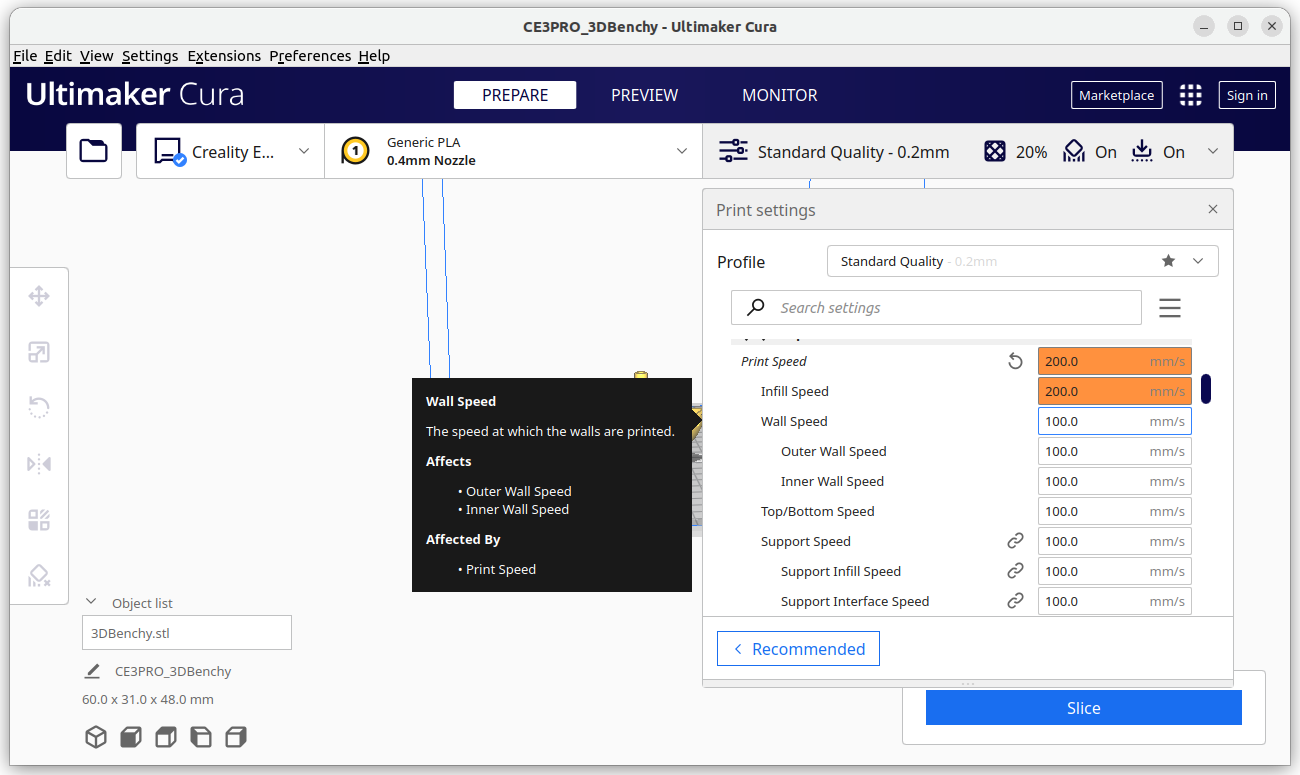Click the Support Infill Speed value field
Viewport: 1300px width, 775px height.
click(1114, 571)
